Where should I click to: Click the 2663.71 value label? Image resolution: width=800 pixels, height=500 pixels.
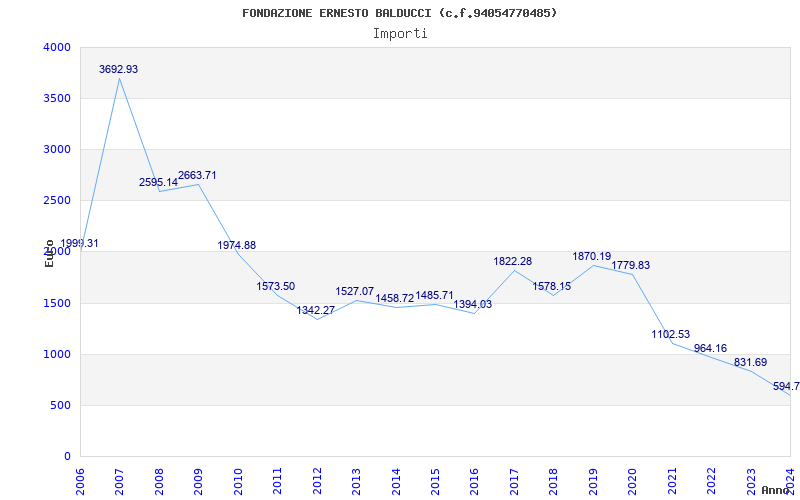[x=197, y=175]
